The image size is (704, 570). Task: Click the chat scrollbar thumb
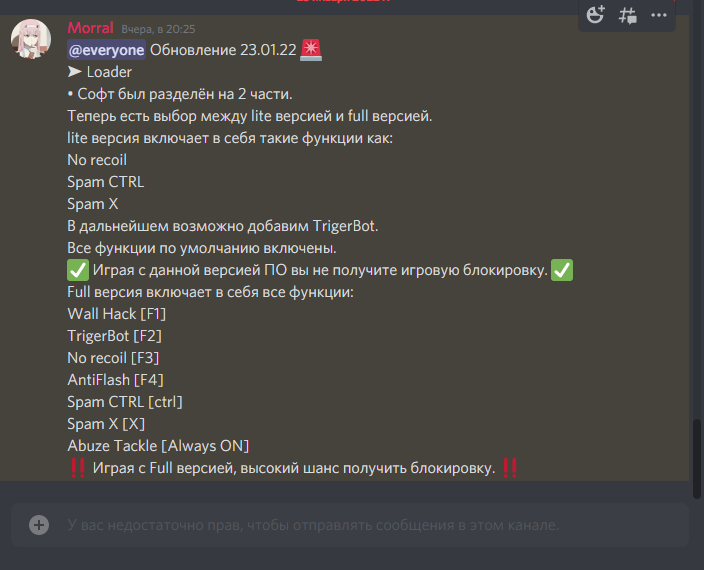(x=697, y=459)
